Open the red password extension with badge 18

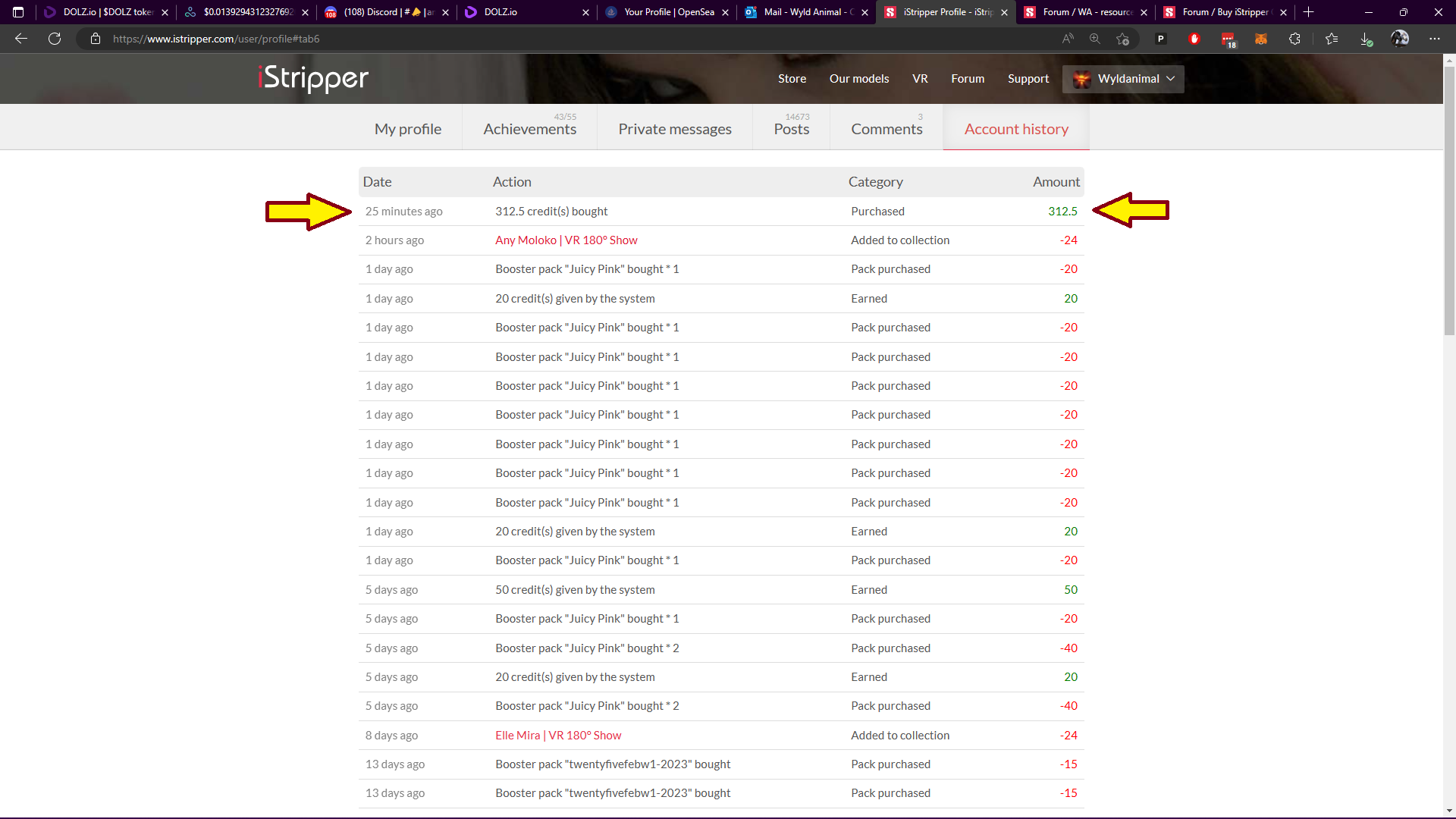coord(1228,39)
